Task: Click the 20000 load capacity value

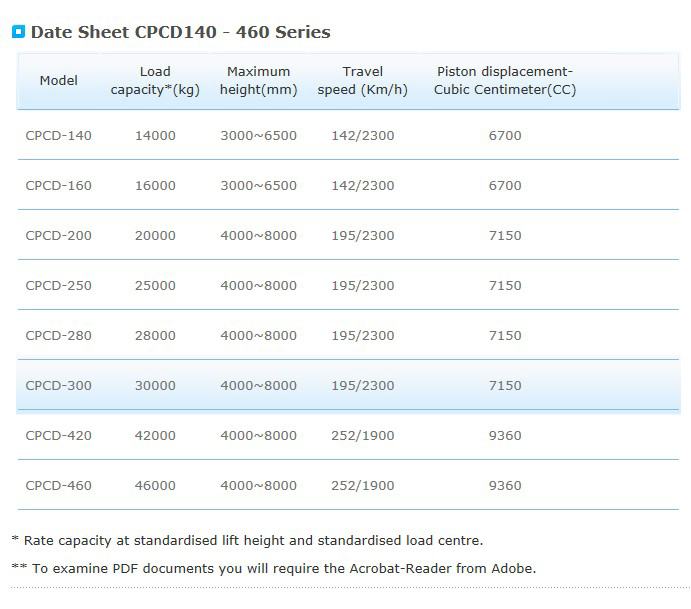Action: [x=155, y=235]
